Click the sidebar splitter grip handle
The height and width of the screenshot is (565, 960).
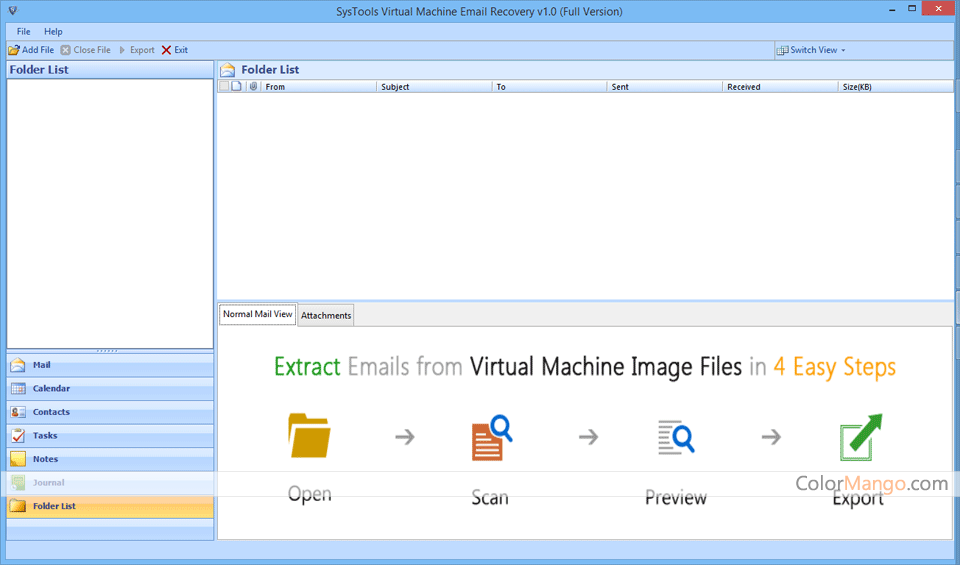(108, 350)
